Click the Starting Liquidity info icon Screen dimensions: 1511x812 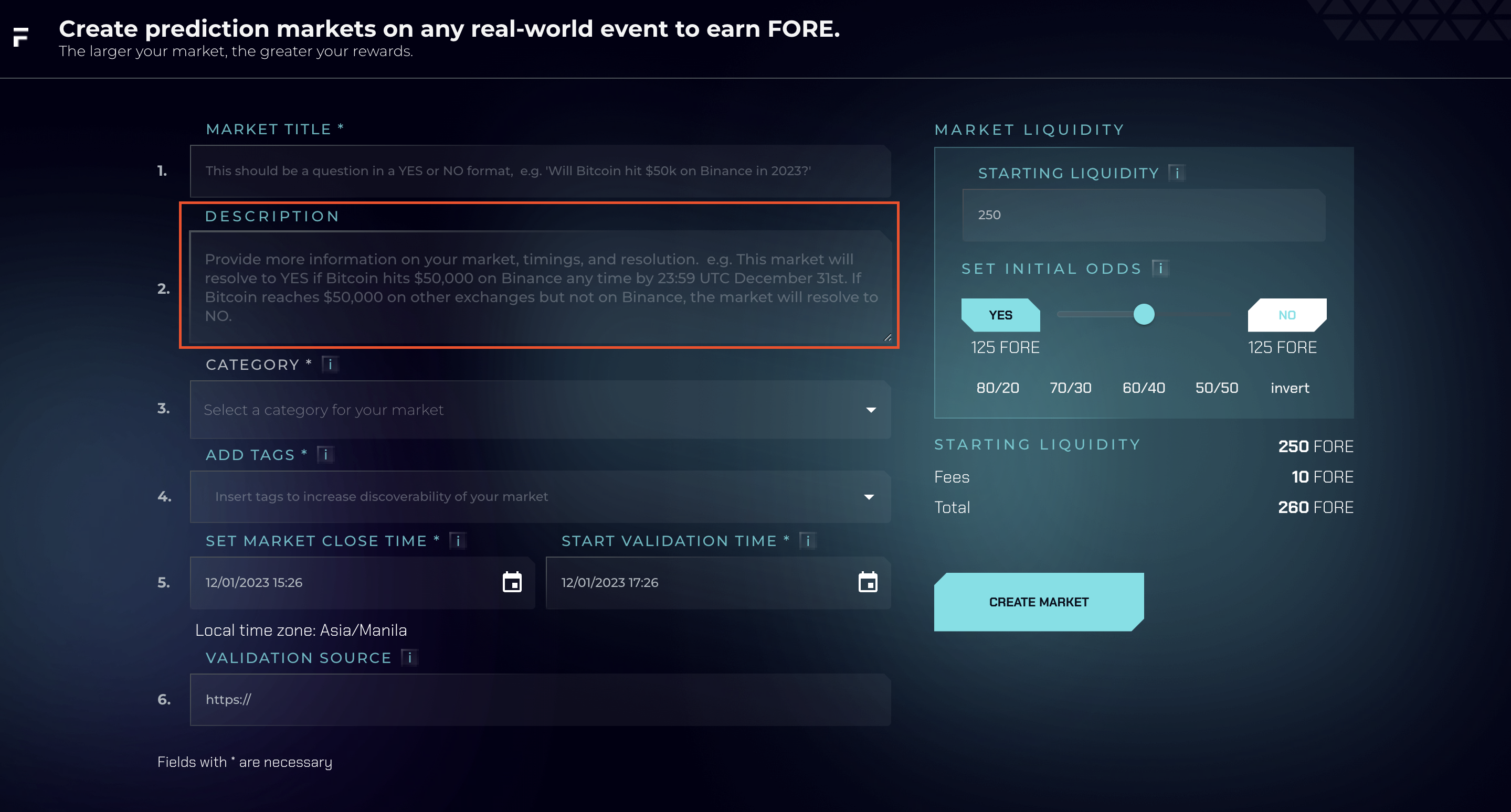pyautogui.click(x=1177, y=173)
